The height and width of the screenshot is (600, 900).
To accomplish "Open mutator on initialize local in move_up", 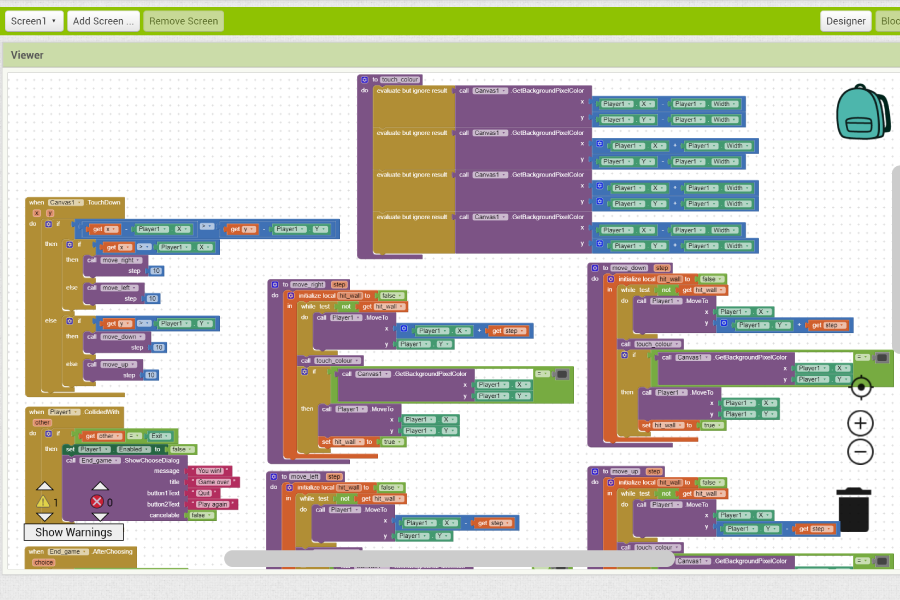I will click(611, 482).
